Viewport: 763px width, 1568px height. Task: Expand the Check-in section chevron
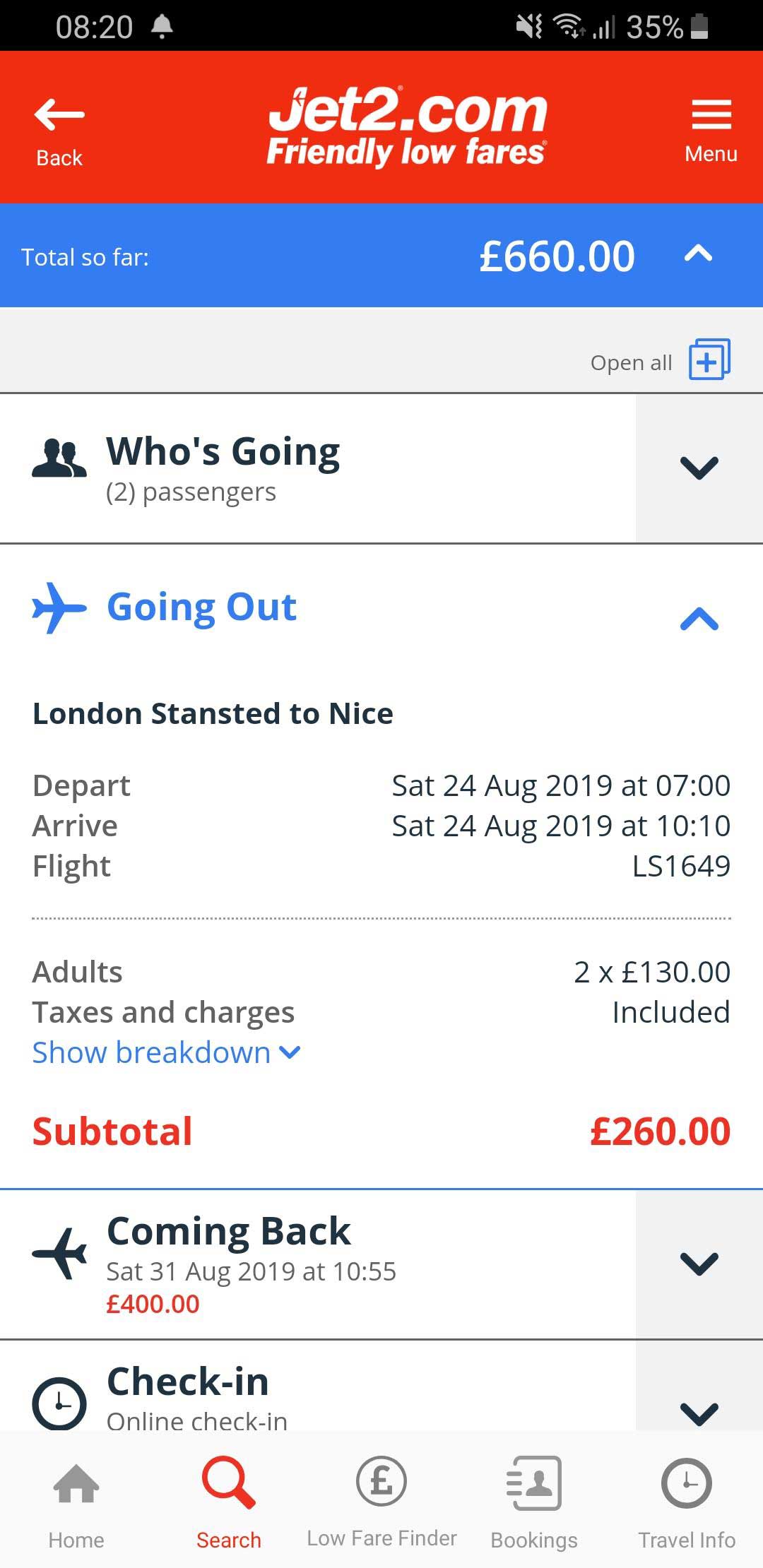(x=699, y=1412)
